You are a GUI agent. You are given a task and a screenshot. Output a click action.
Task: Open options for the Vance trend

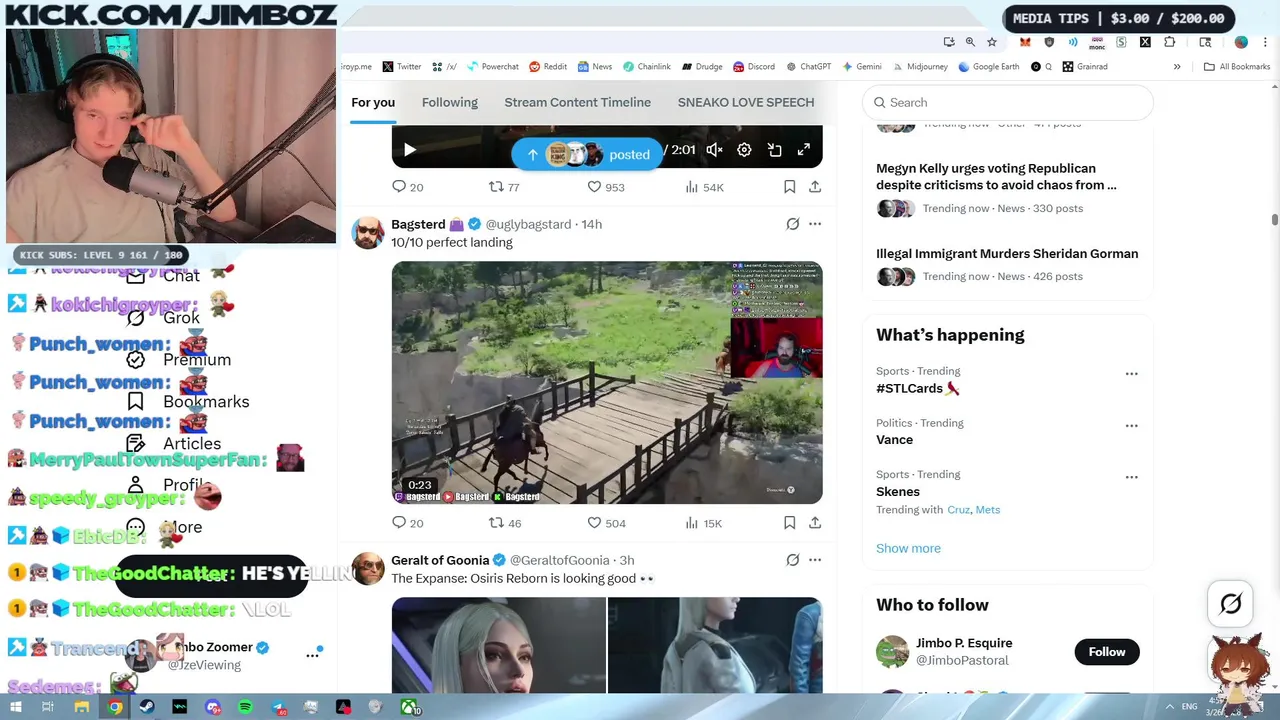pos(1131,426)
